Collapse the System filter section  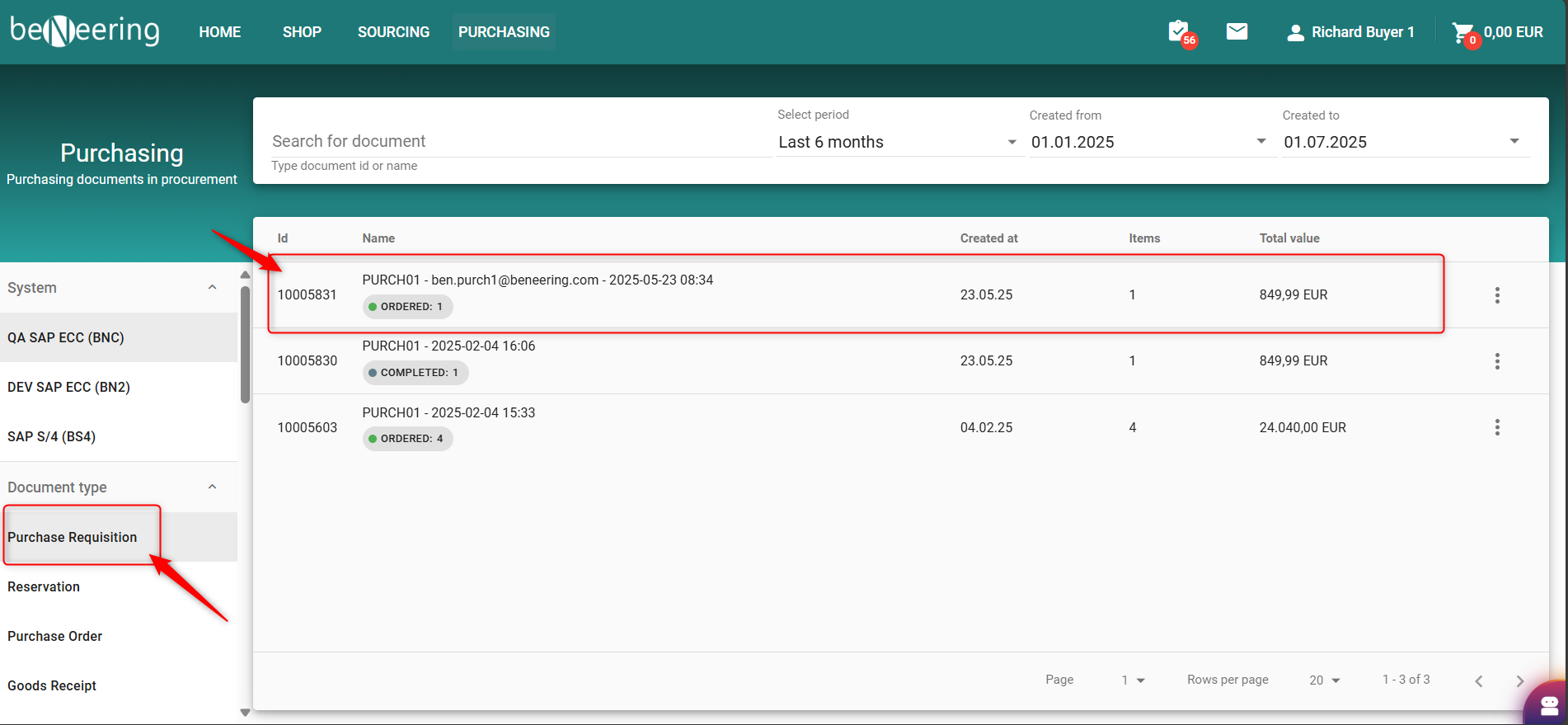(x=212, y=288)
